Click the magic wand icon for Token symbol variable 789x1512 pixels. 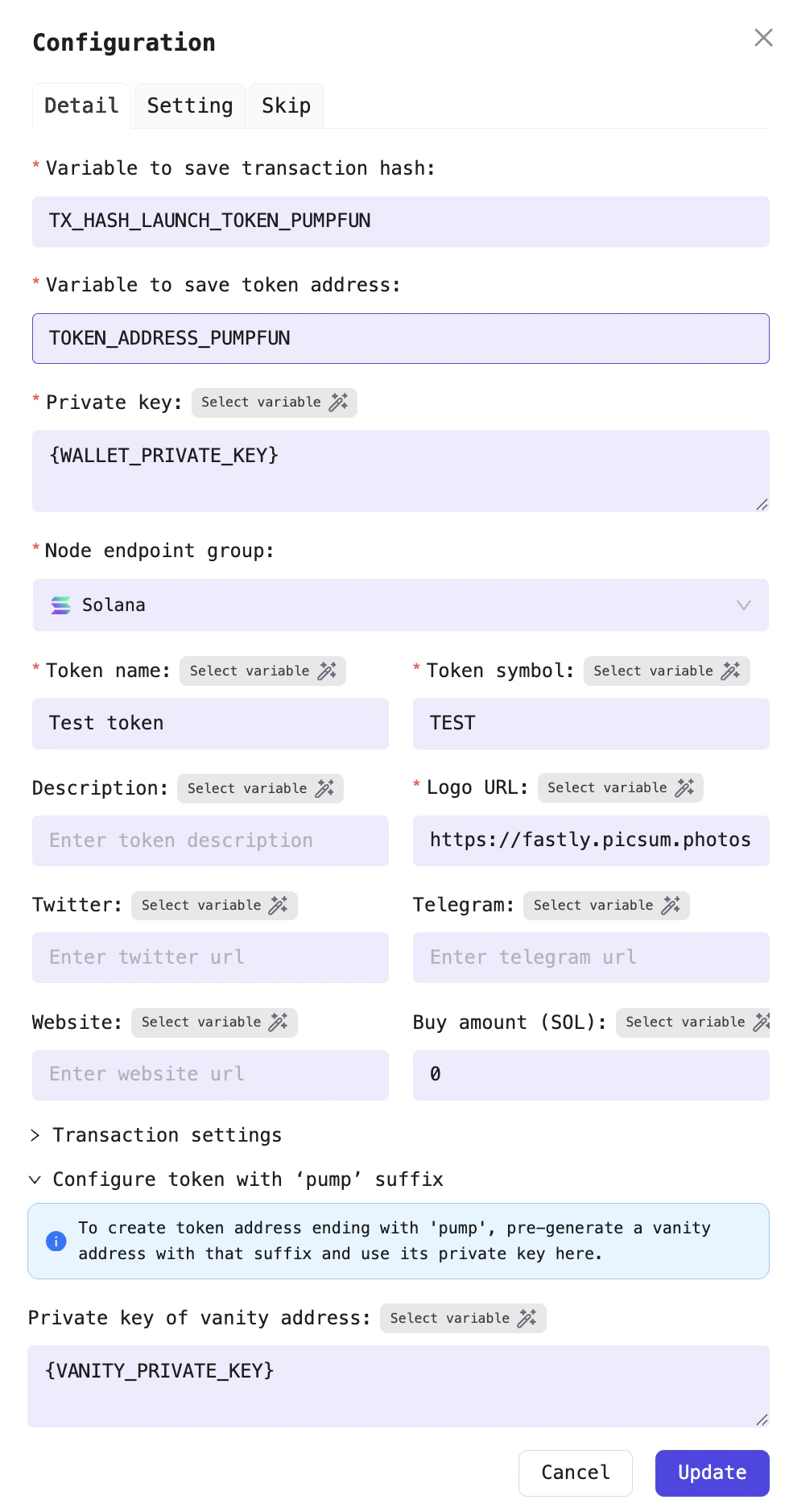731,671
